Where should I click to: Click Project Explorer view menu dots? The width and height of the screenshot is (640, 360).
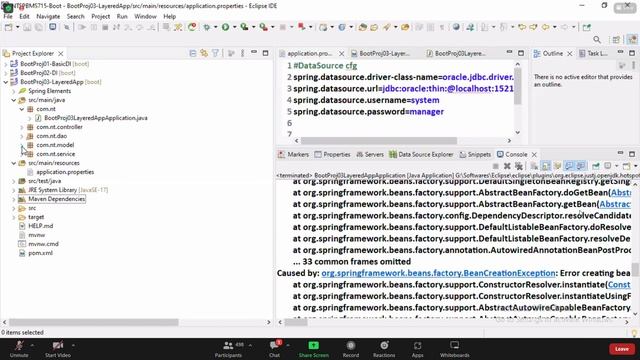pyautogui.click(x=242, y=53)
